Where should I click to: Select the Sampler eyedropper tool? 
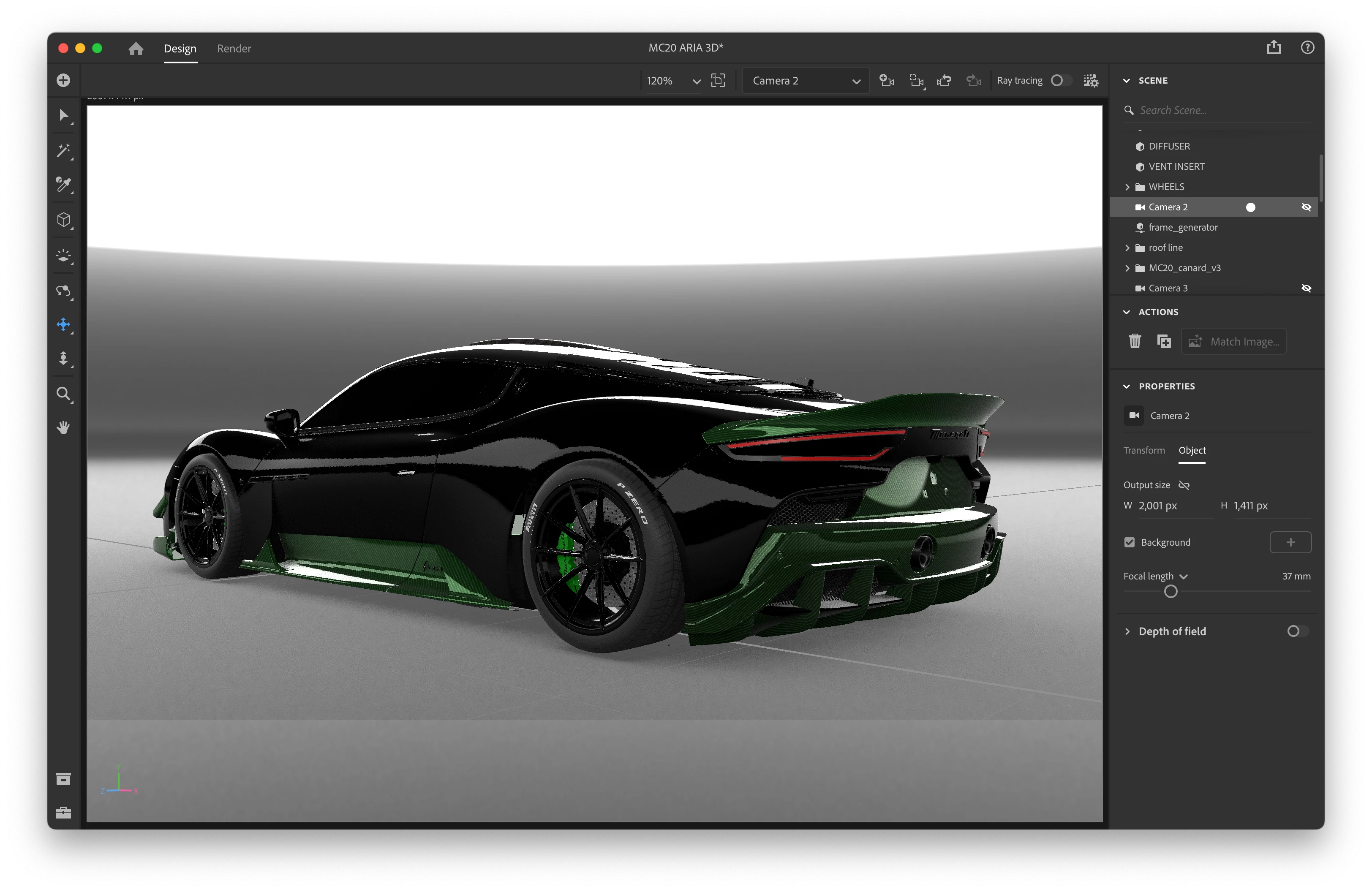(x=63, y=185)
